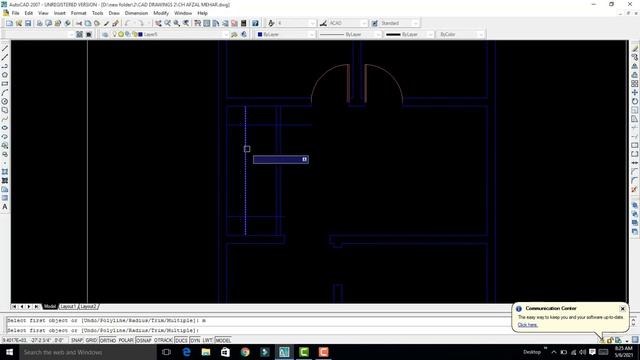640x360 pixels.
Task: Click the dynamic input box in drawing
Action: click(281, 160)
